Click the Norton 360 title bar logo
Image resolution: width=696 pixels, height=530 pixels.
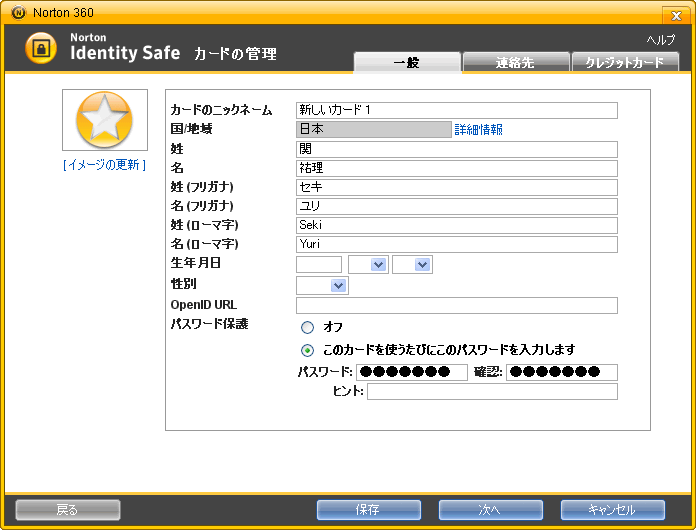(x=18, y=13)
